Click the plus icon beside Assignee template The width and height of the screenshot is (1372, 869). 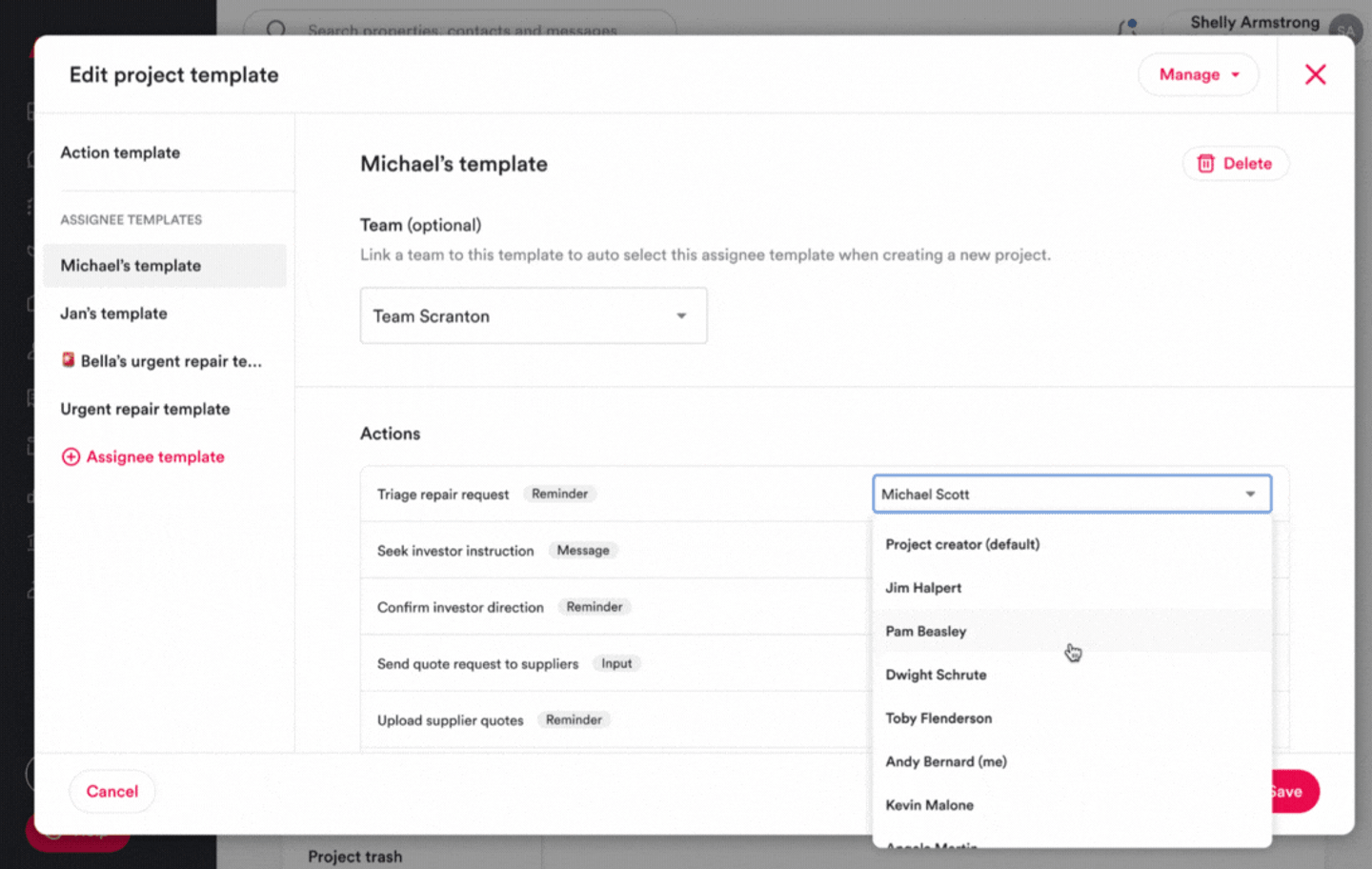pyautogui.click(x=71, y=456)
